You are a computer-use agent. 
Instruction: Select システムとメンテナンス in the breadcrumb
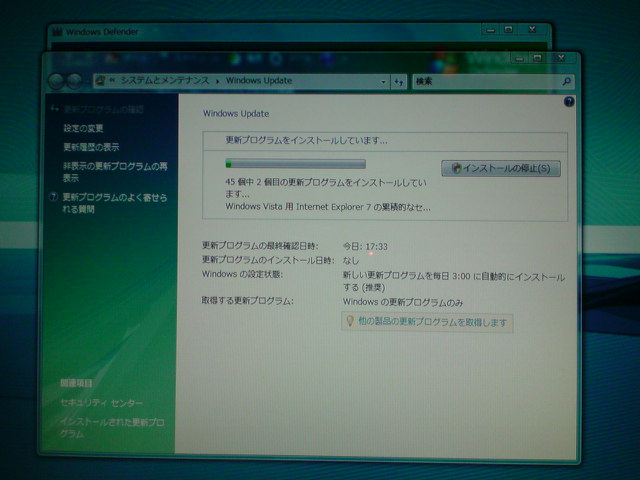point(165,80)
